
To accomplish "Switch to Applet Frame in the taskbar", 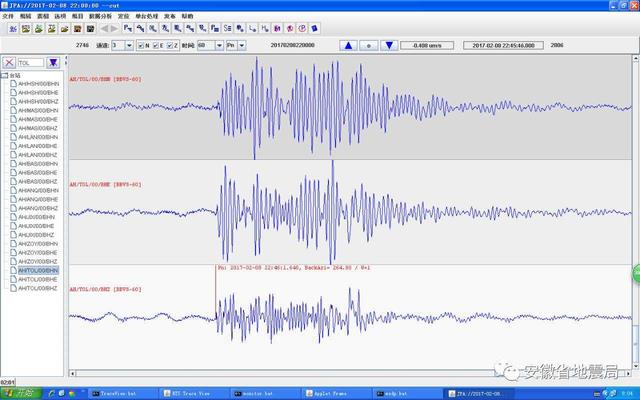I will coord(336,393).
